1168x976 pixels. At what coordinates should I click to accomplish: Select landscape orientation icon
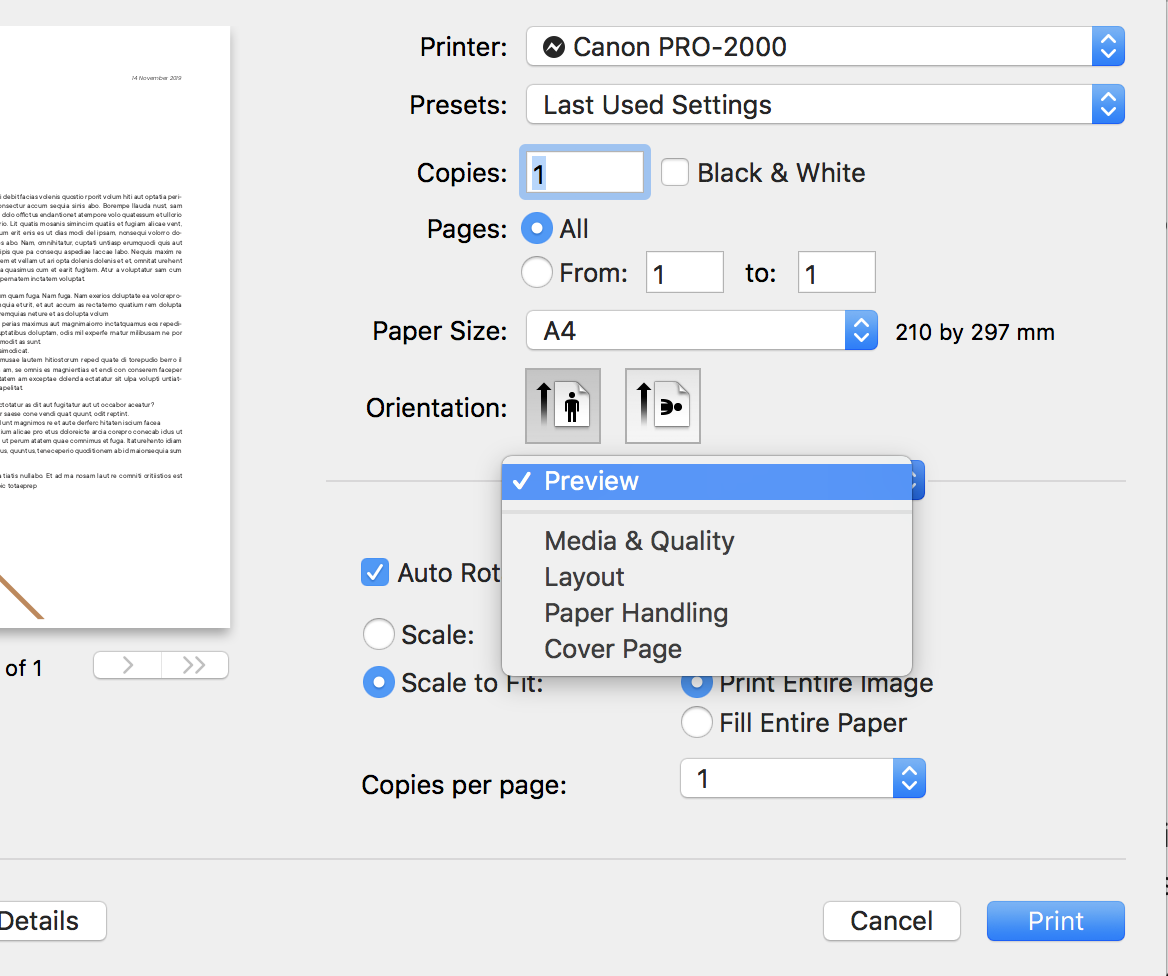(663, 406)
